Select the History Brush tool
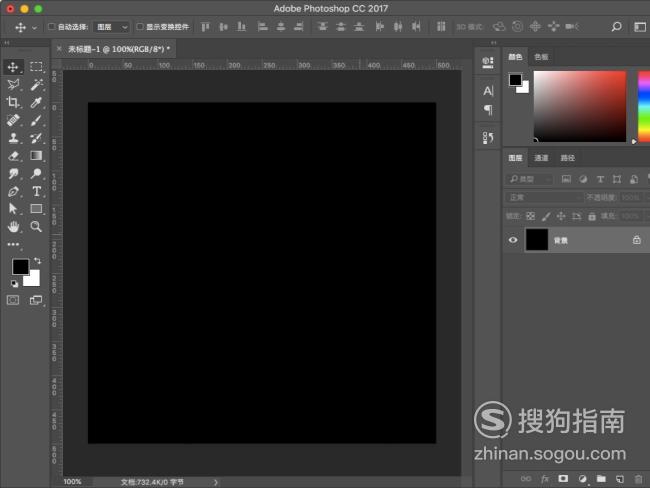Screen dimensions: 650x488 pos(36,138)
